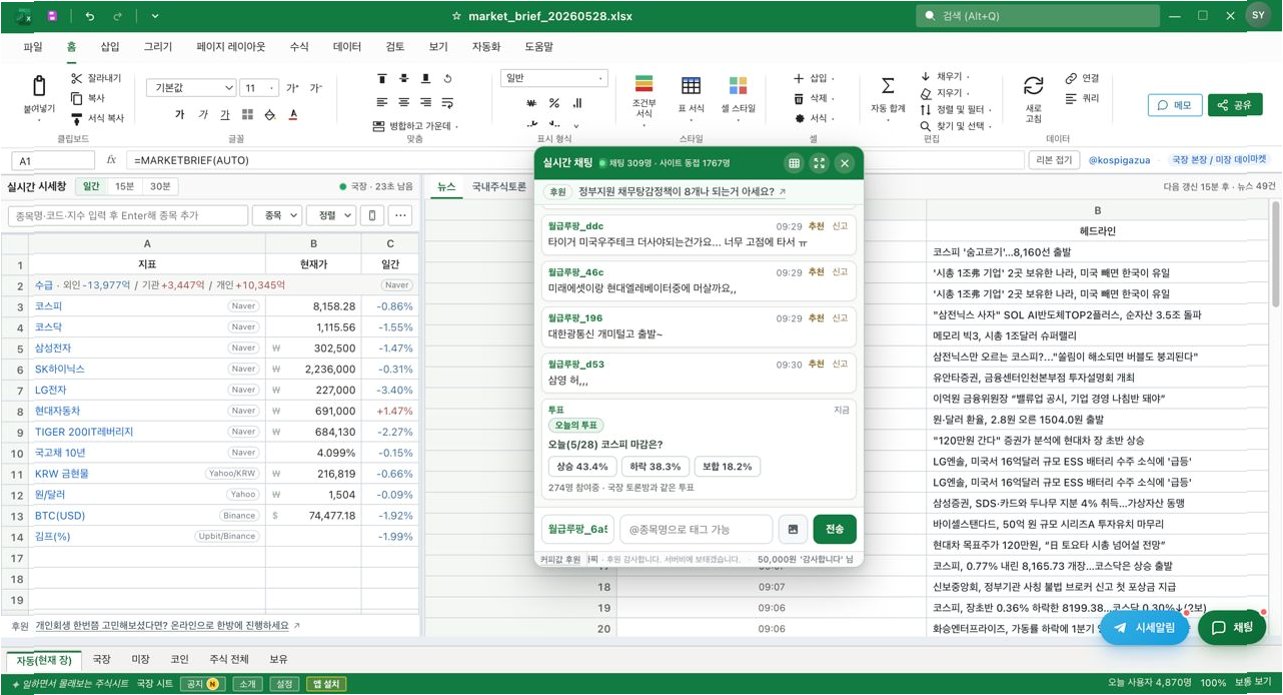The width and height of the screenshot is (1283, 695).
Task: Click the 쿼리 query icon
Action: click(x=1071, y=98)
